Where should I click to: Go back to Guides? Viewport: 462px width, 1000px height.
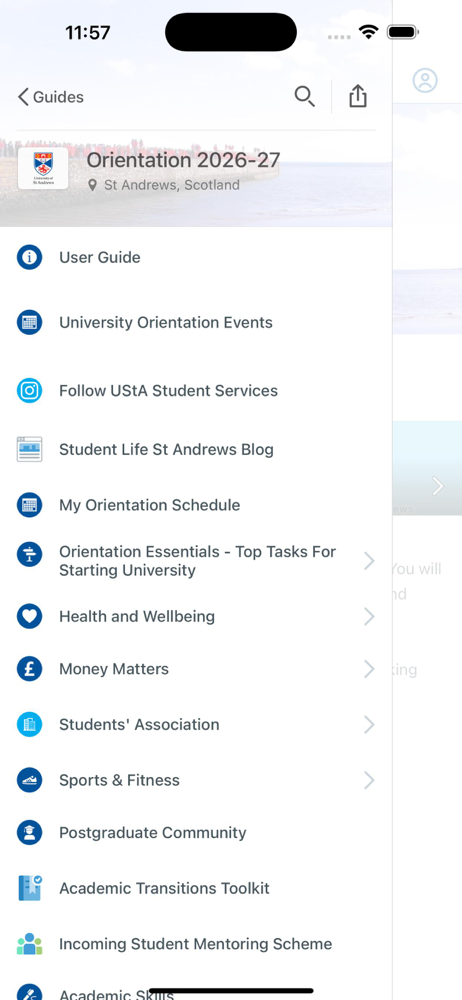pos(50,97)
